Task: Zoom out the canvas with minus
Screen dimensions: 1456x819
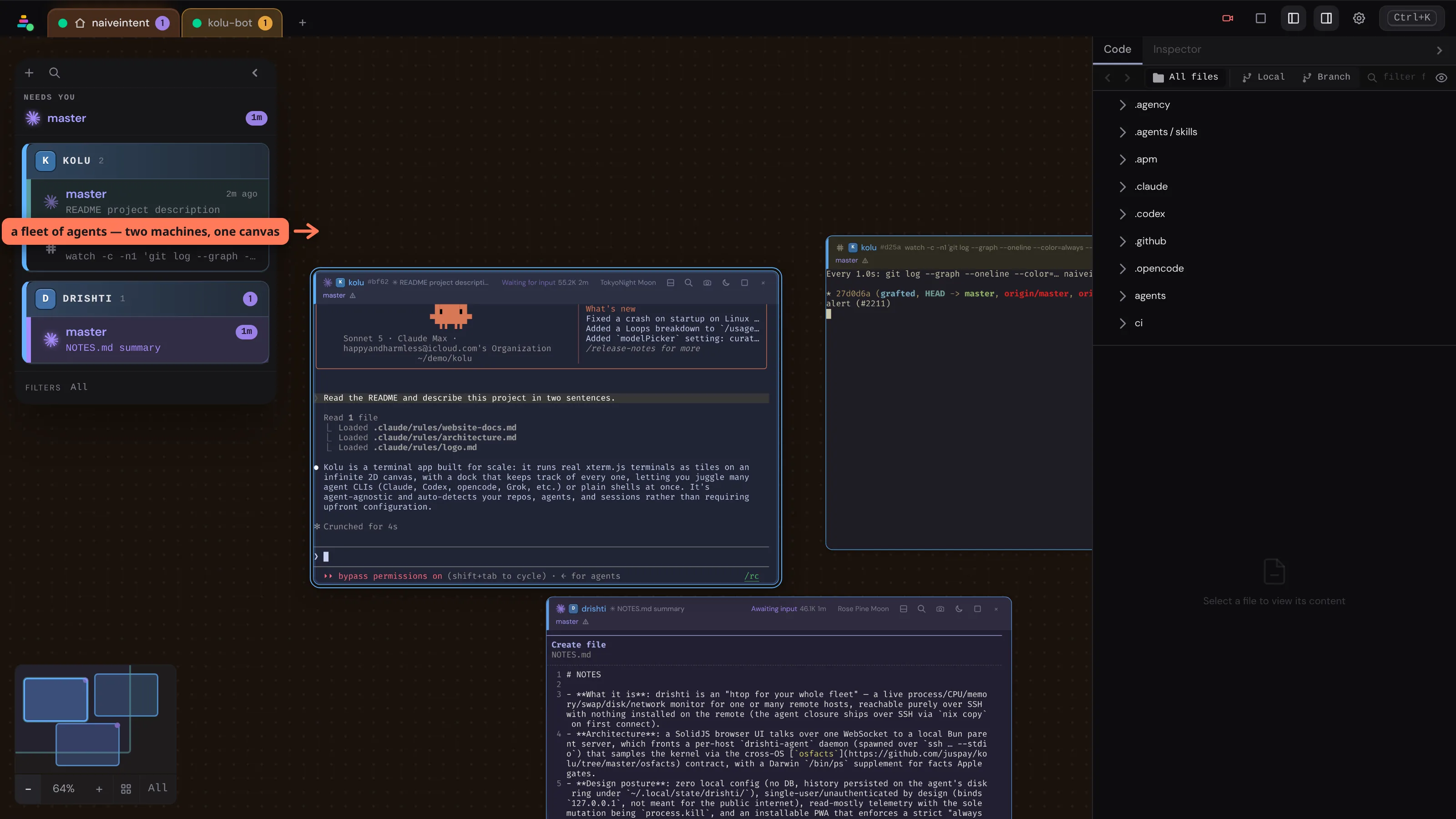Action: tap(28, 789)
